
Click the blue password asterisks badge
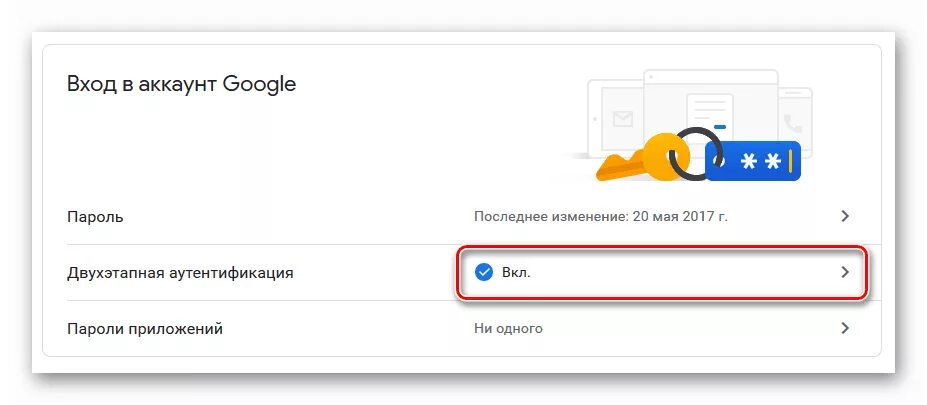pyautogui.click(x=753, y=161)
